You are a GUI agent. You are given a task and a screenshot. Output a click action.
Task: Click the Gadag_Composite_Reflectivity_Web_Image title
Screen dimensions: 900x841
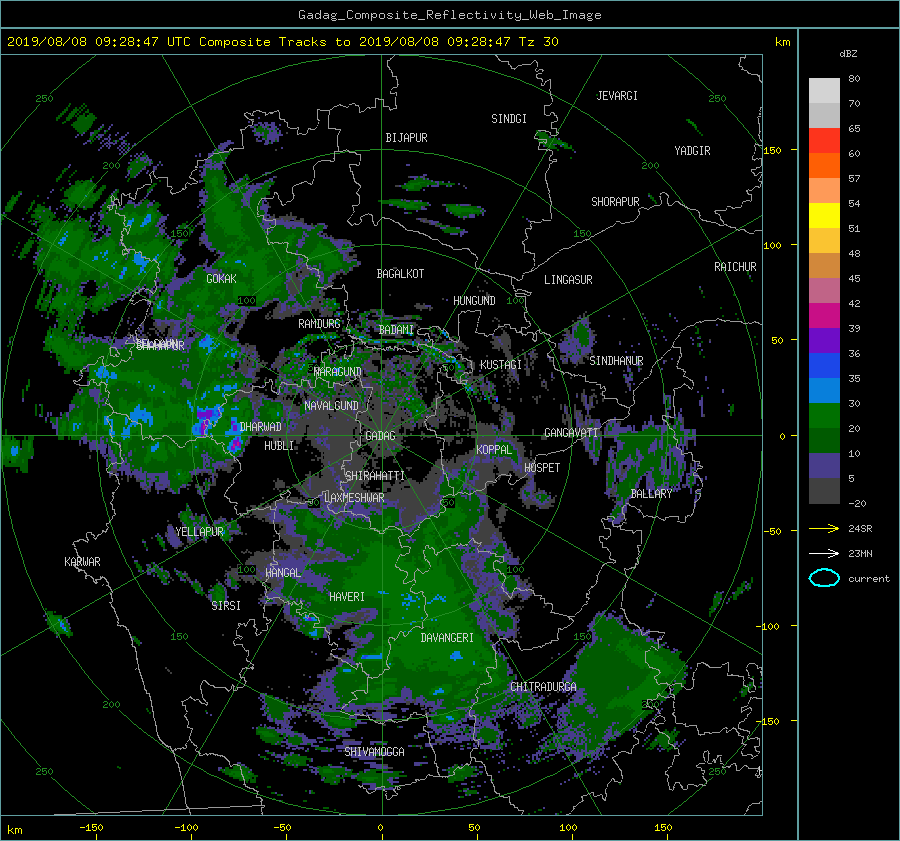pos(449,15)
